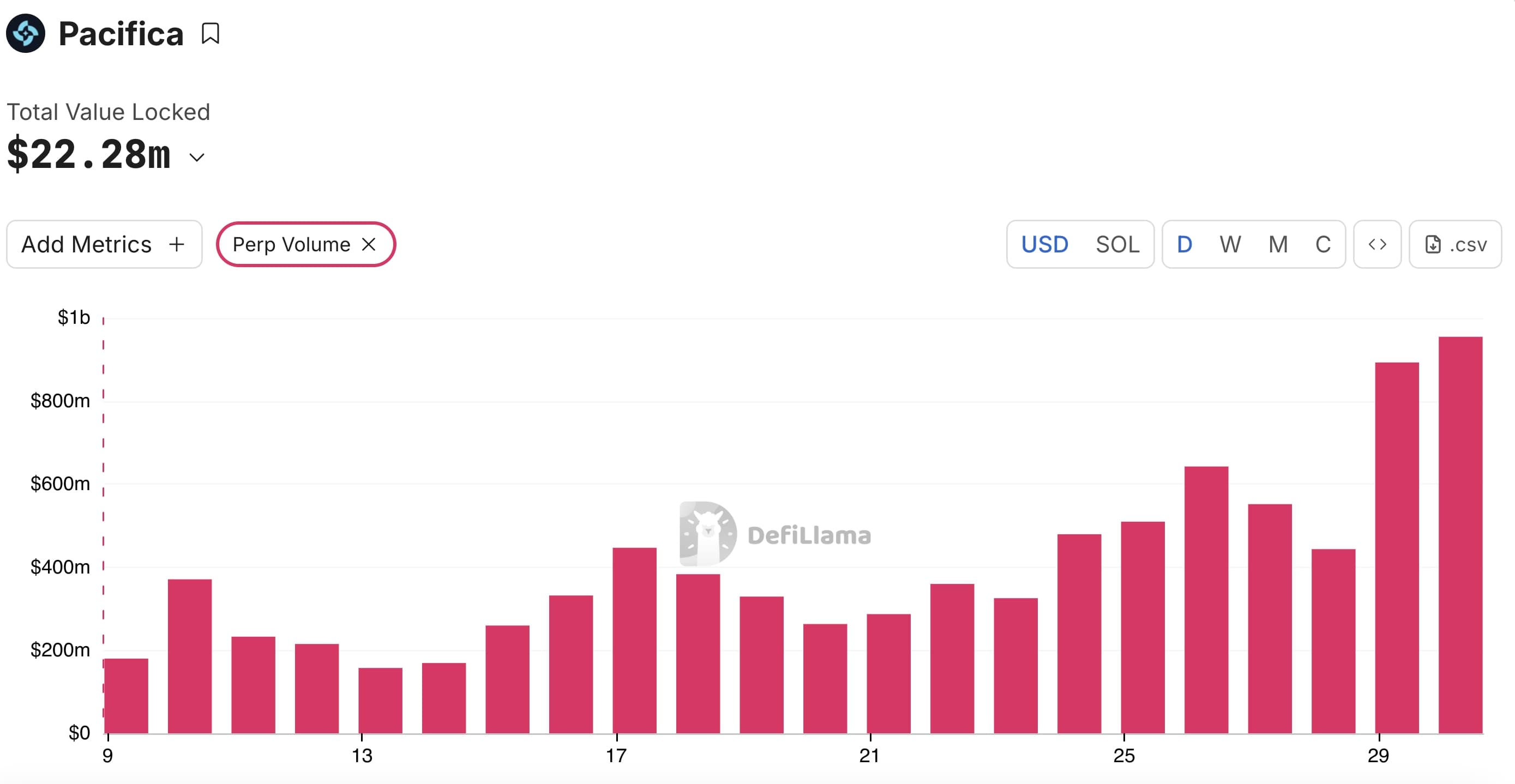Click the DefiLlama watermark logo
Image resolution: width=1515 pixels, height=784 pixels.
click(708, 533)
